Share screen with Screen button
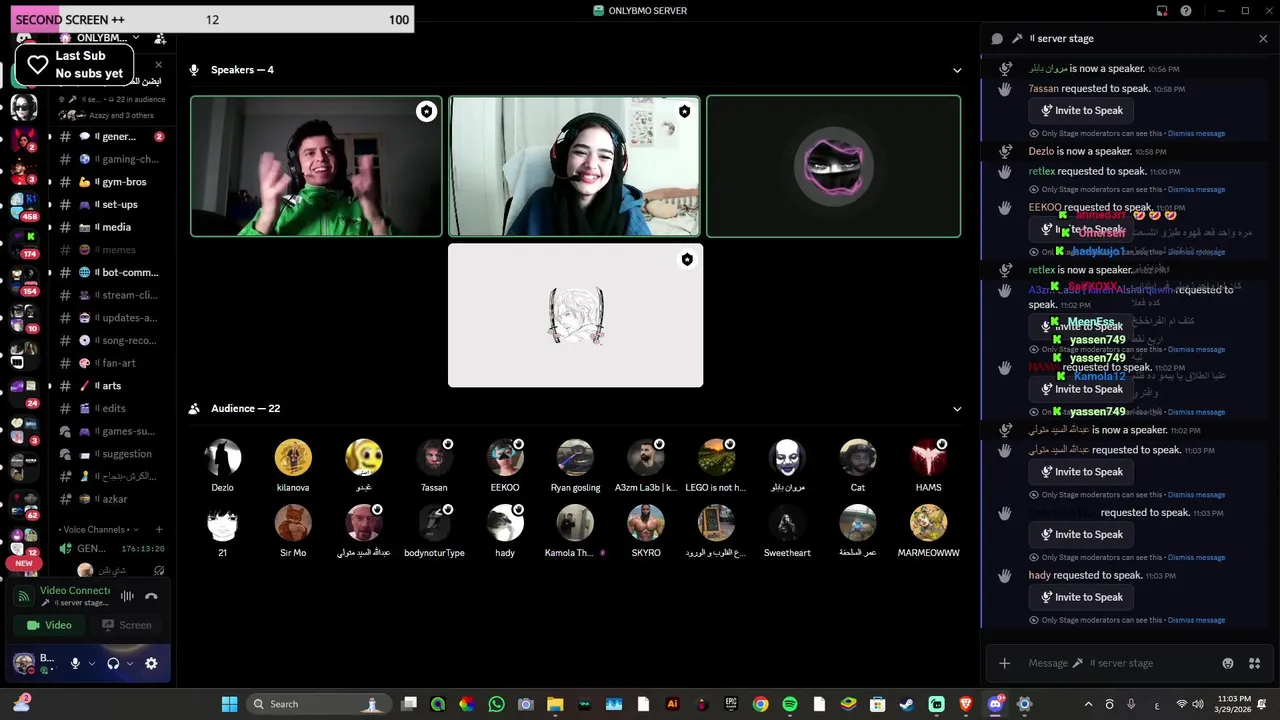The image size is (1280, 720). click(127, 625)
